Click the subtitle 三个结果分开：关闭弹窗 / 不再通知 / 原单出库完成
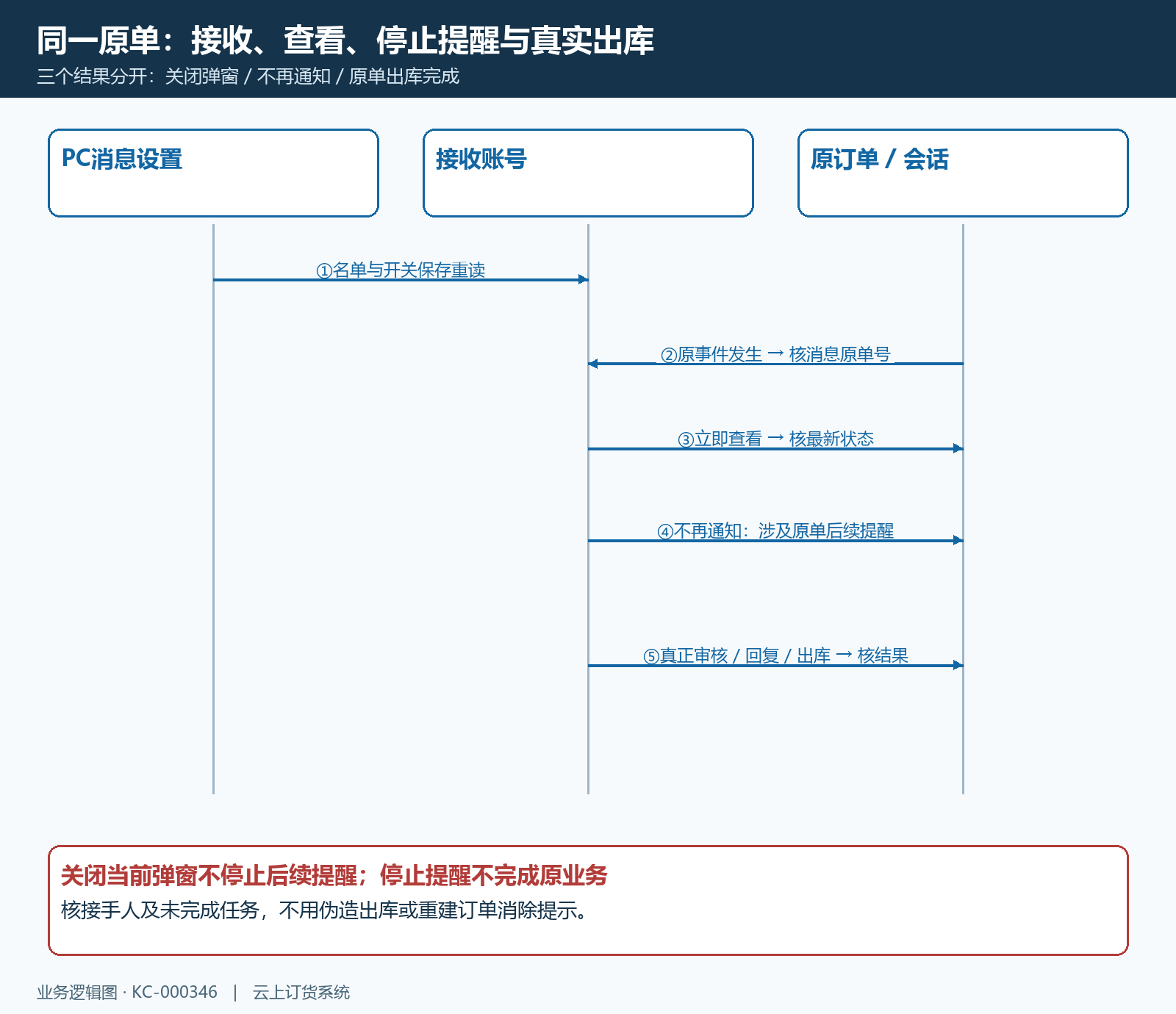The image size is (1176, 1014). pos(248,76)
